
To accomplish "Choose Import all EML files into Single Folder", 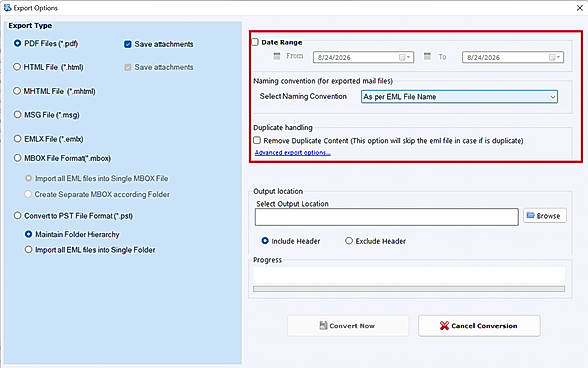I will (28, 249).
